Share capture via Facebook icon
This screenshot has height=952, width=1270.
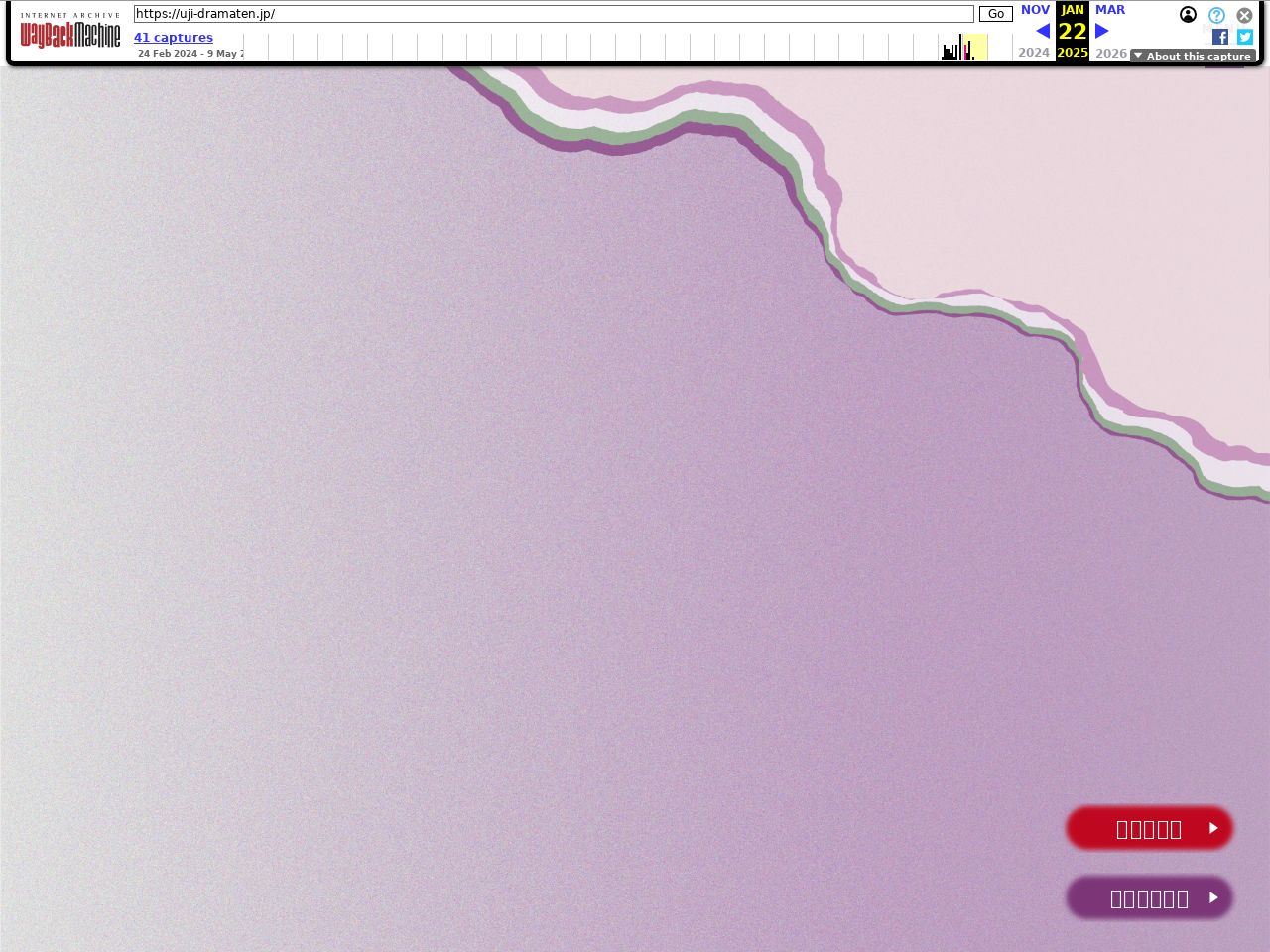1220,37
